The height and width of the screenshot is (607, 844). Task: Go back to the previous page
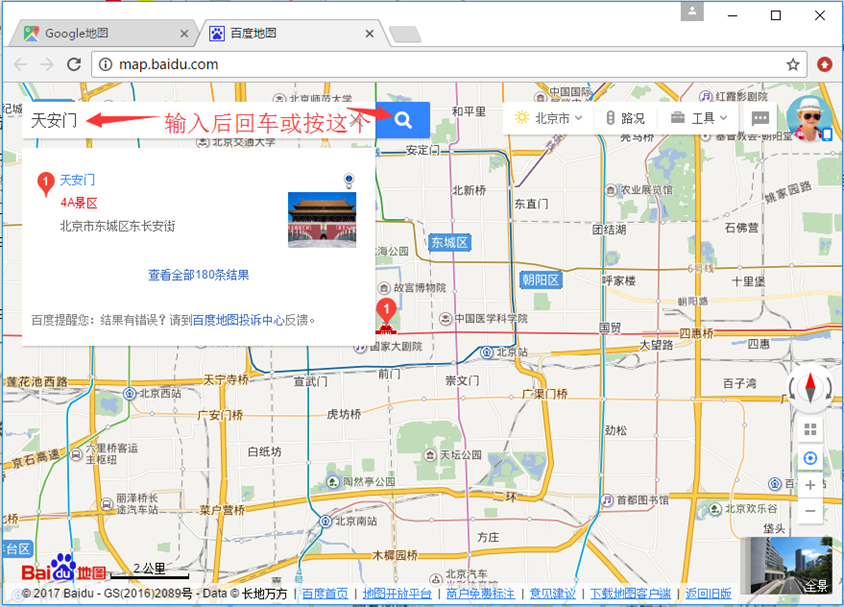[20, 65]
